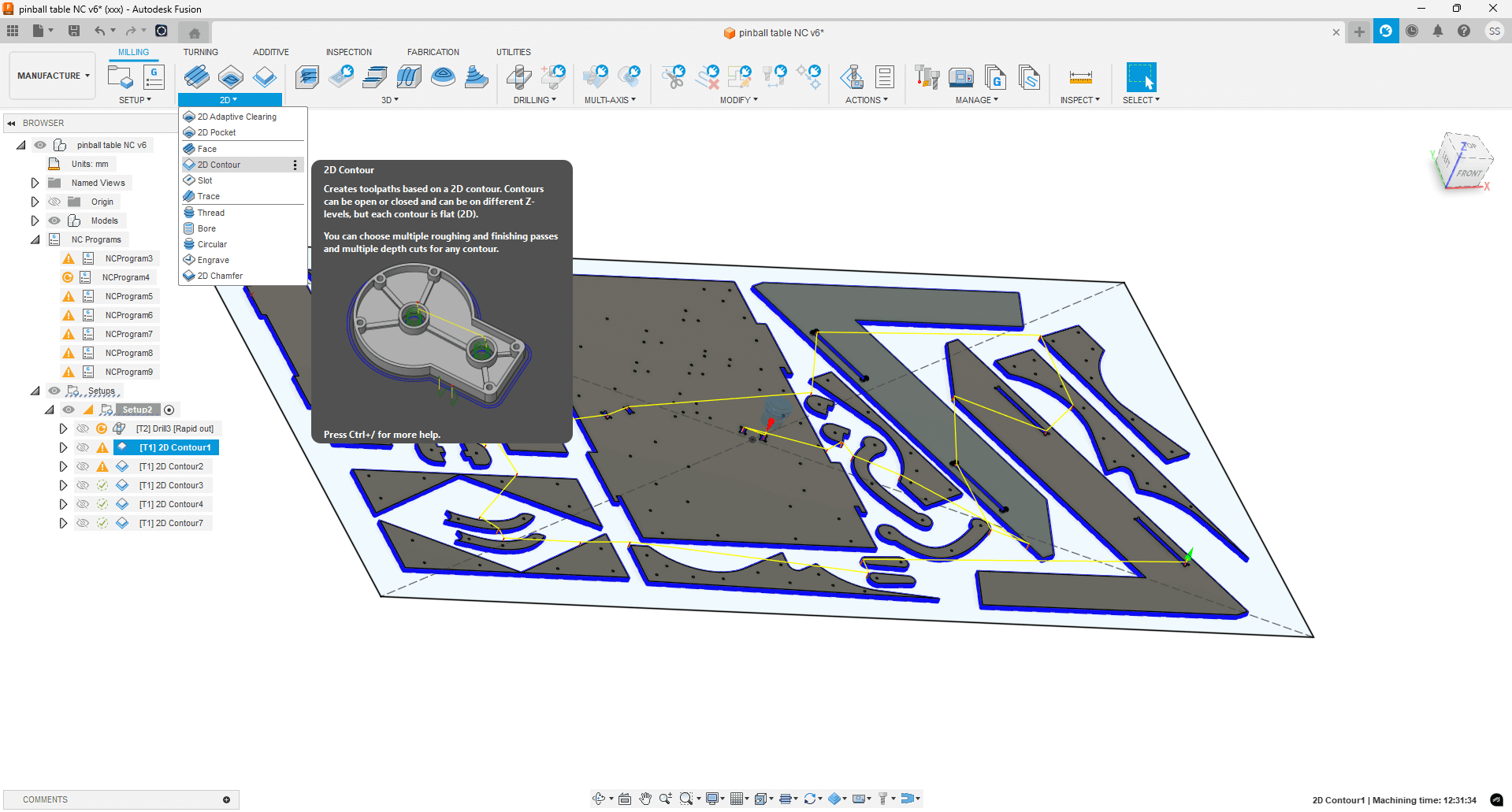Choose 2D Chamfer from the 2D menu
Viewport: 1512px width, 812px height.
coord(243,276)
